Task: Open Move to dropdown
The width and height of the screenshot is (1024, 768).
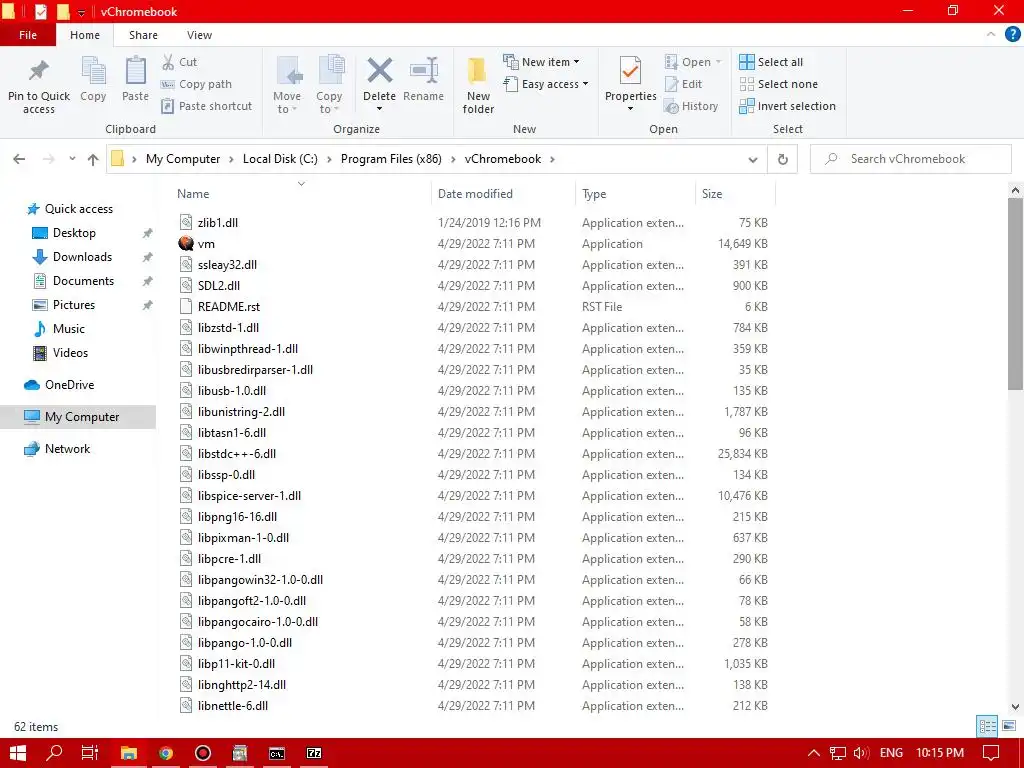Action: click(x=287, y=85)
